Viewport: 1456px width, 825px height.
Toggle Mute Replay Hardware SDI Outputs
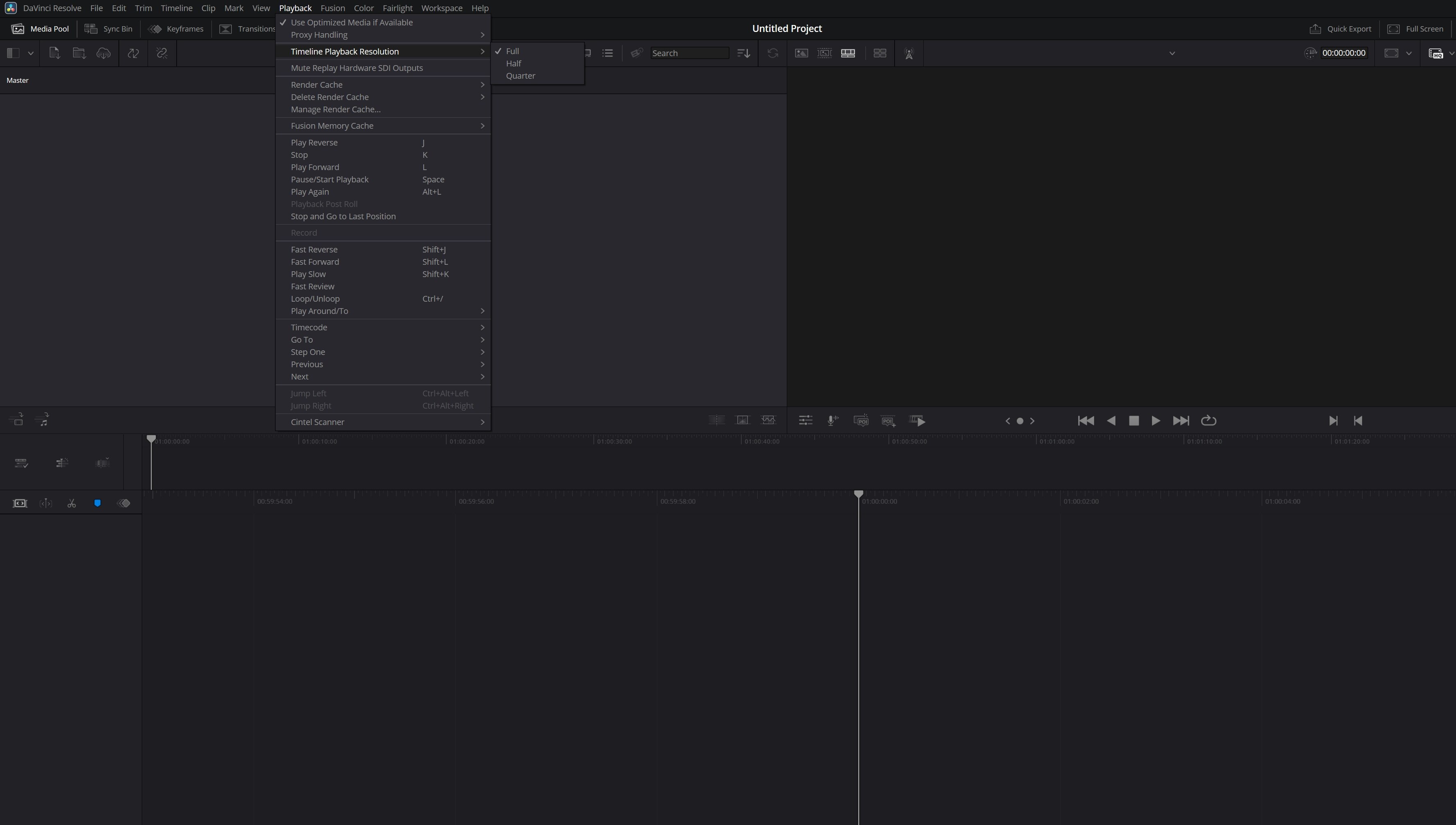point(383,68)
